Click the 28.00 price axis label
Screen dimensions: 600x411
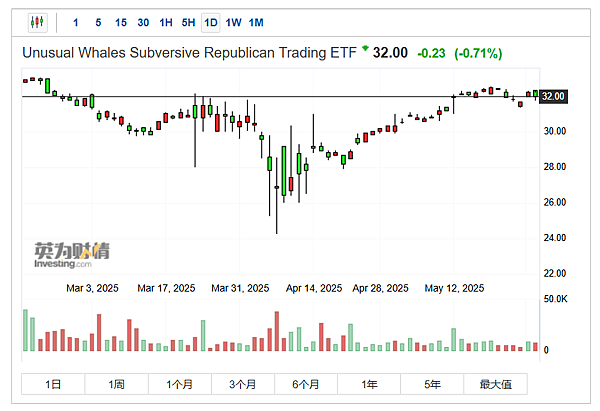pyautogui.click(x=555, y=167)
